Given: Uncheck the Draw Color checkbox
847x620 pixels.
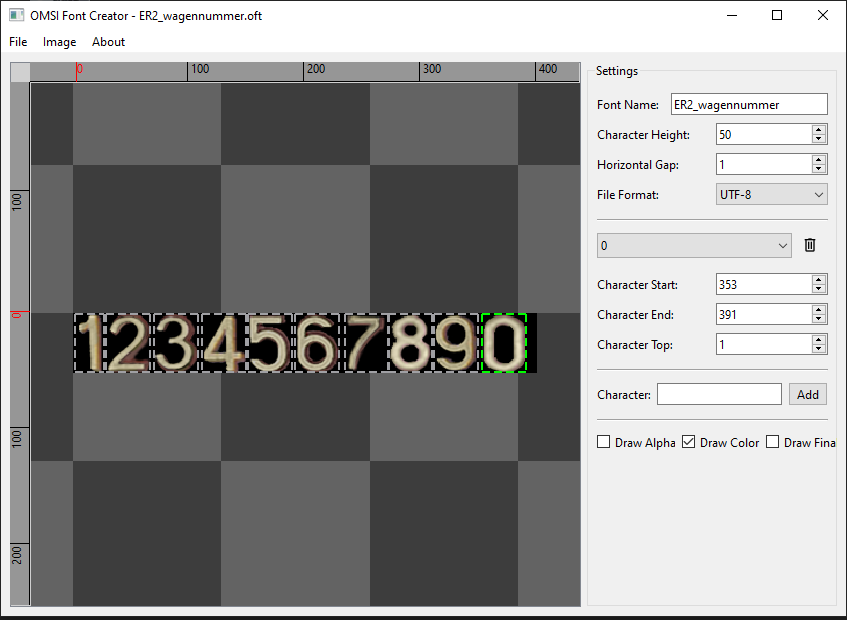Looking at the screenshot, I should [x=688, y=442].
